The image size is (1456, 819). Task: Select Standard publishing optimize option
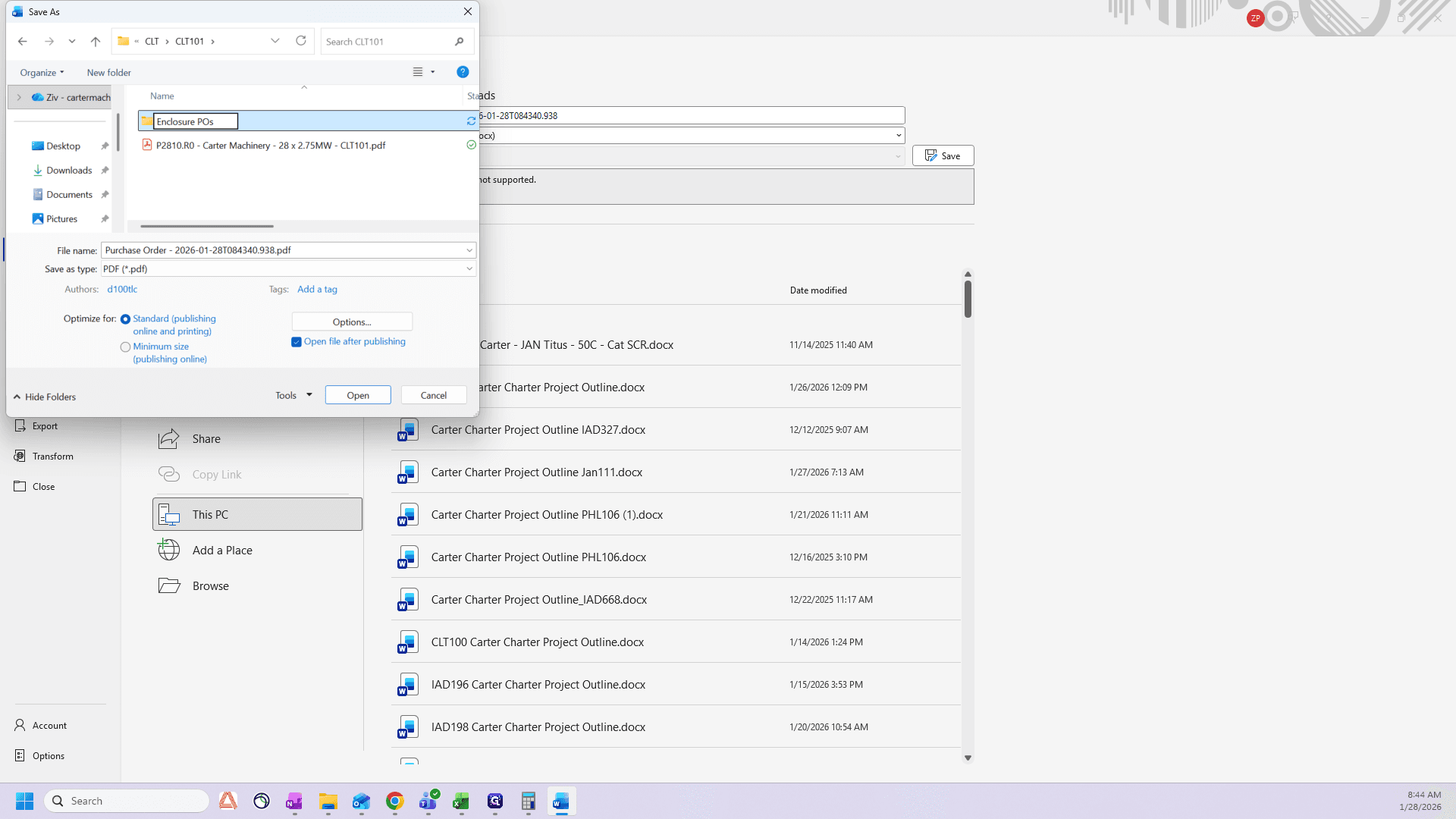tap(125, 319)
